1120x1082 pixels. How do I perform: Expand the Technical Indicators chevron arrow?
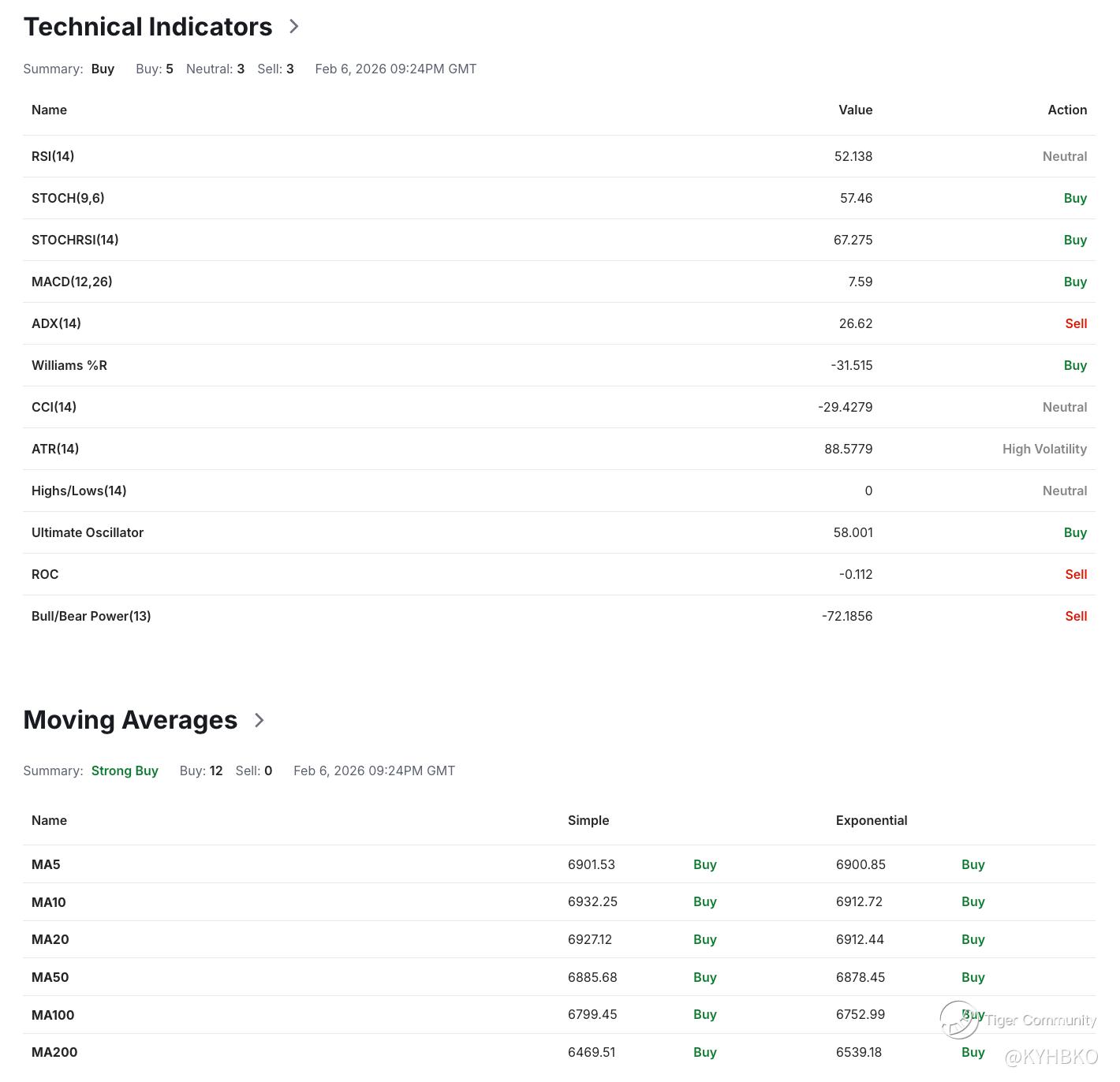click(294, 26)
